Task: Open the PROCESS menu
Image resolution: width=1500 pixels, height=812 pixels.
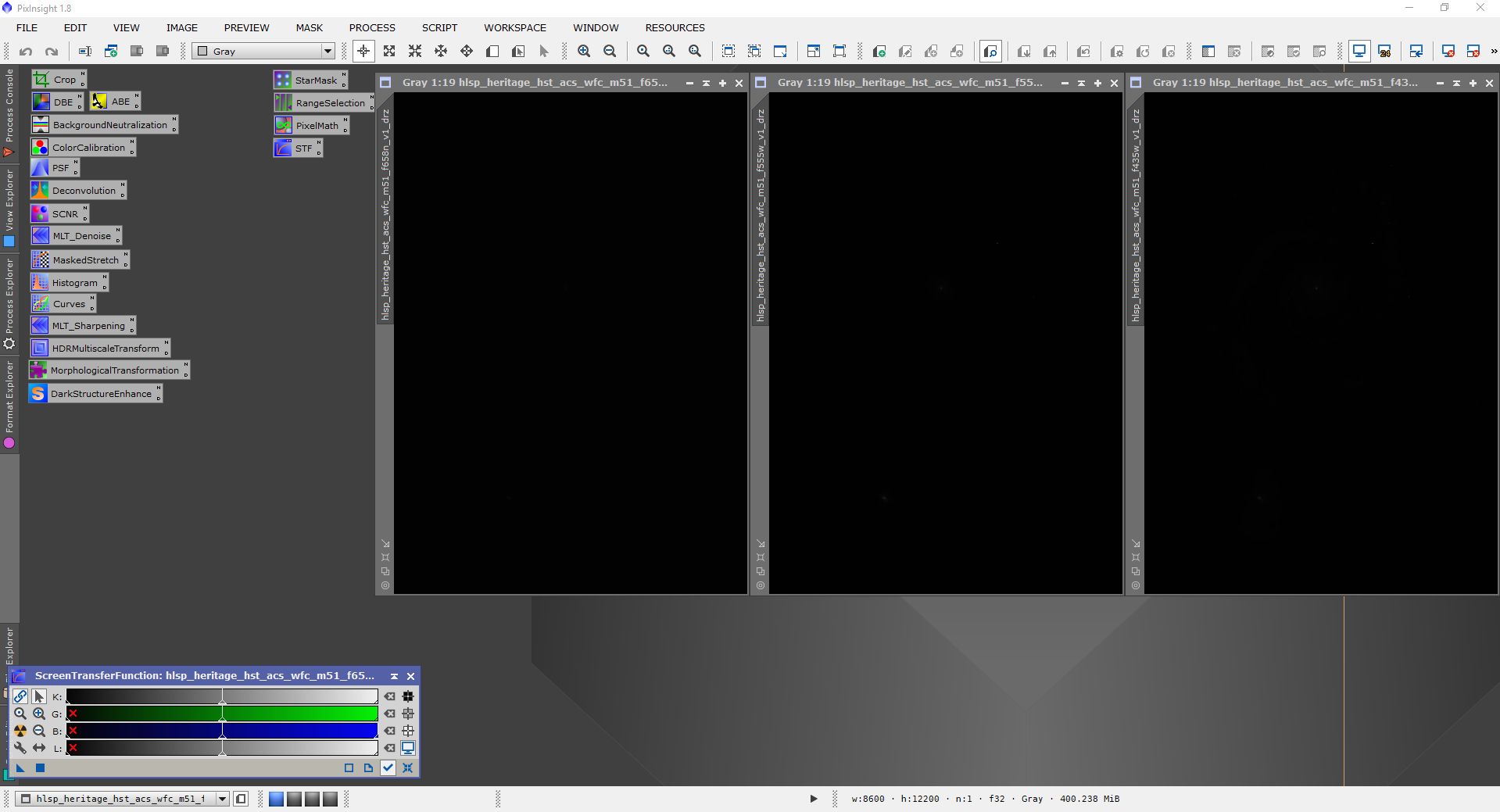Action: (371, 27)
